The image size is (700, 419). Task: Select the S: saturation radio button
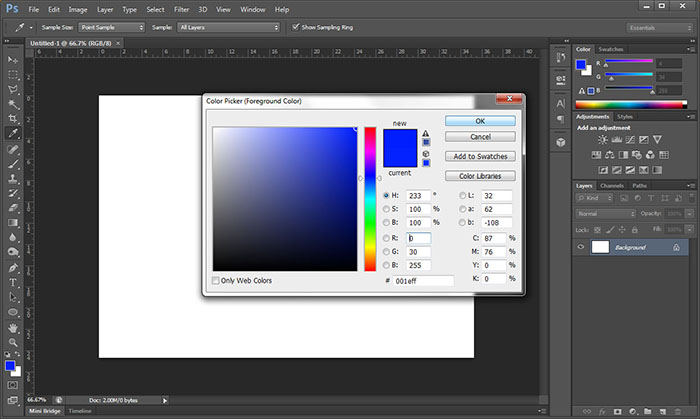(x=387, y=210)
